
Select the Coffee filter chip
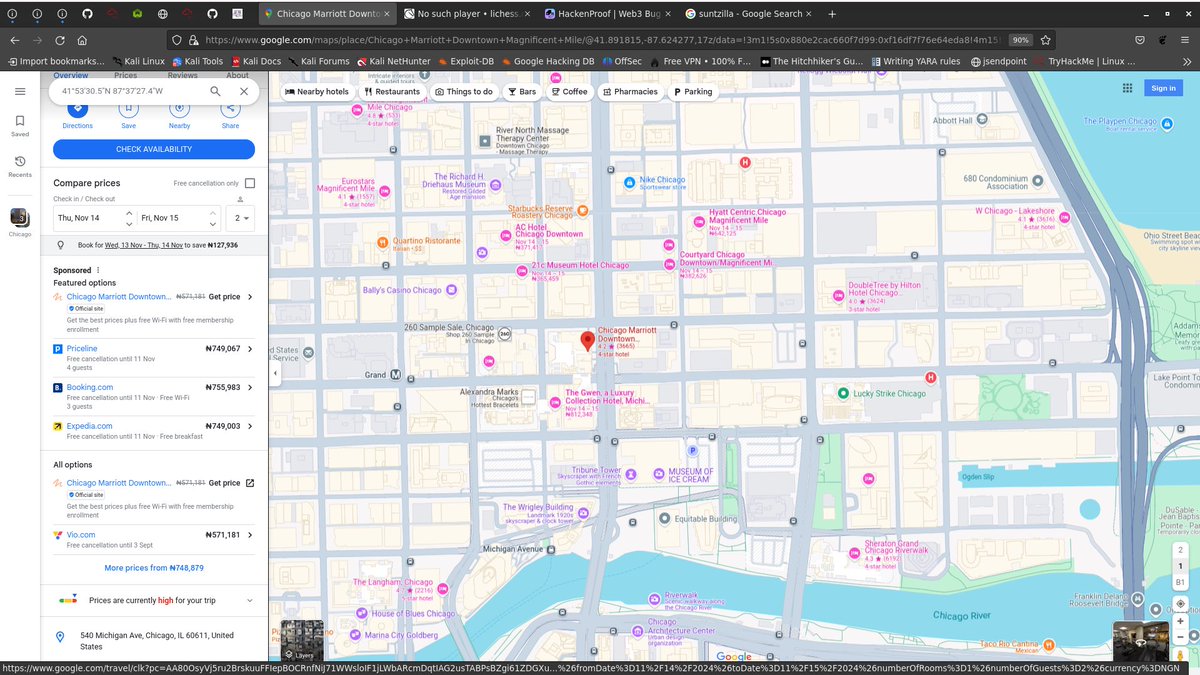569,91
